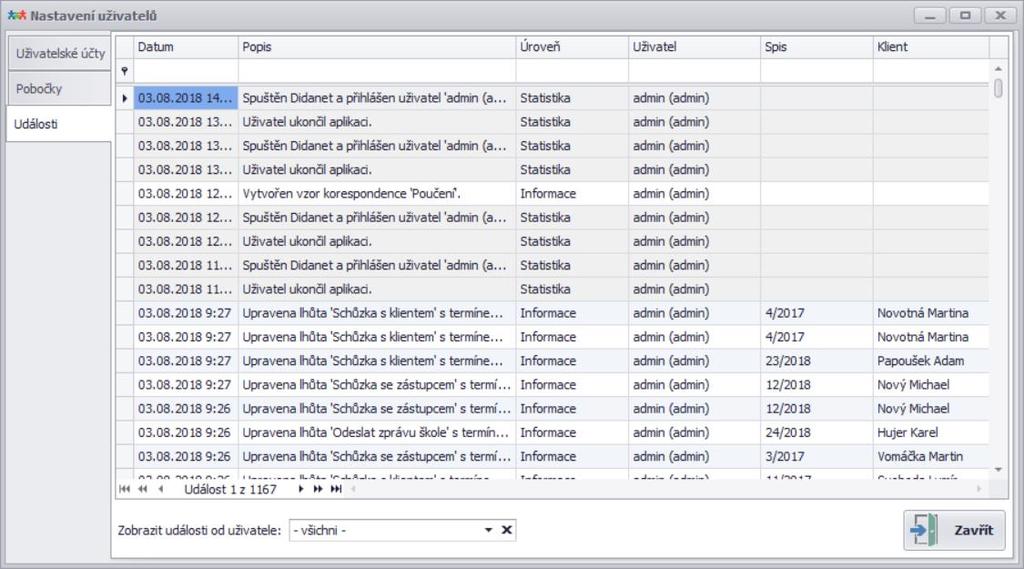
Task: Click Spis cell '23/2018'
Action: (x=816, y=361)
